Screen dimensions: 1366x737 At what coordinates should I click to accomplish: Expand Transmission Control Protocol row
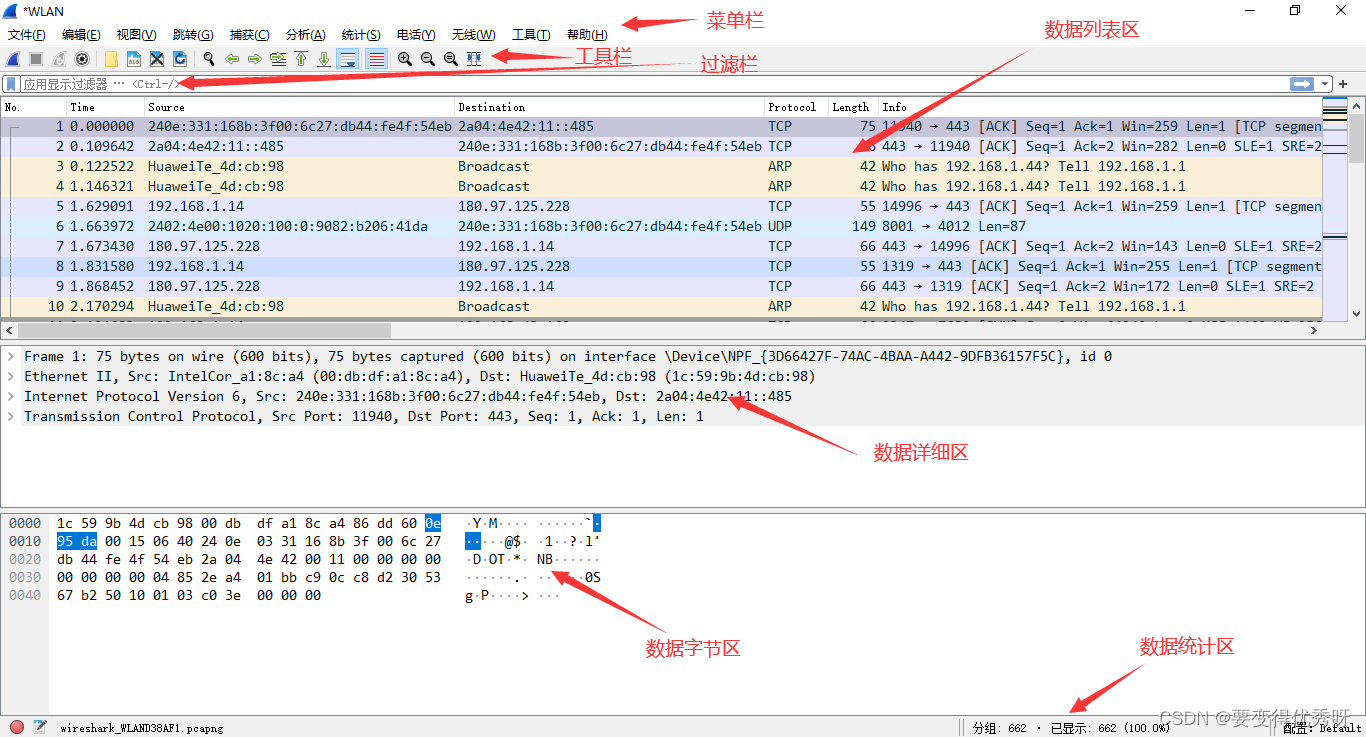[10, 416]
